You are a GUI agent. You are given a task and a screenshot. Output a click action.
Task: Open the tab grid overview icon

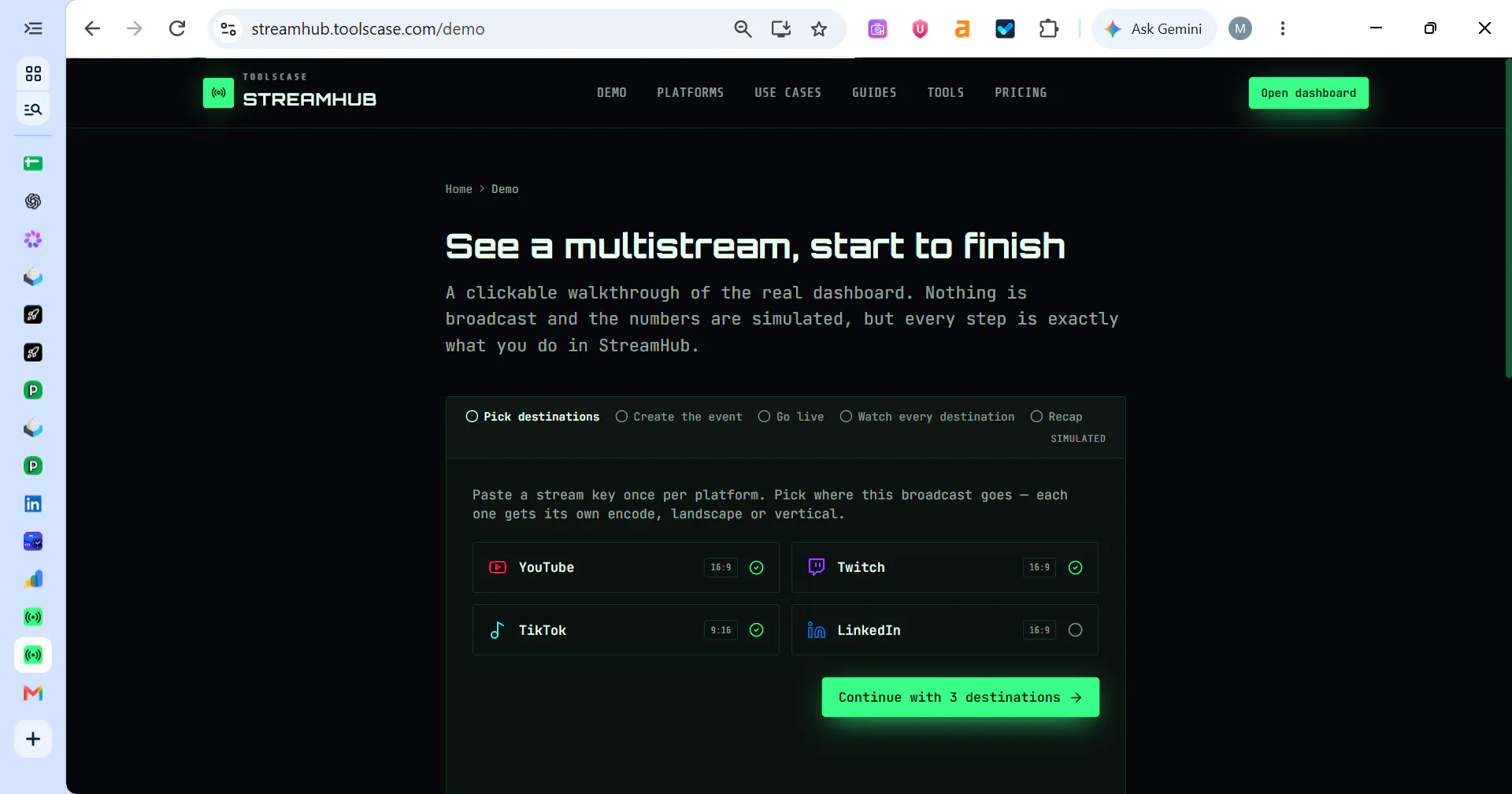tap(33, 74)
